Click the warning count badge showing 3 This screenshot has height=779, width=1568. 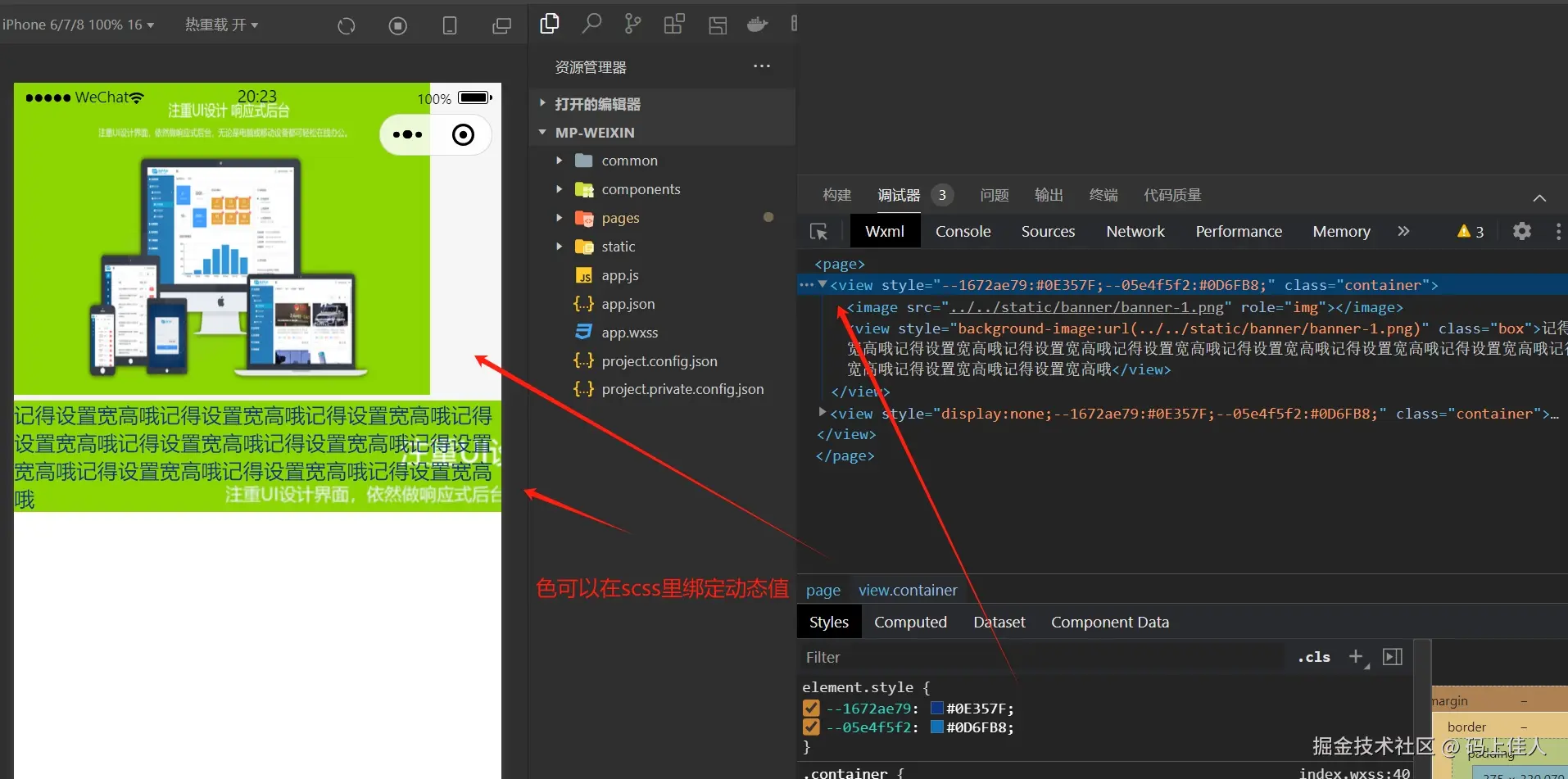1471,232
